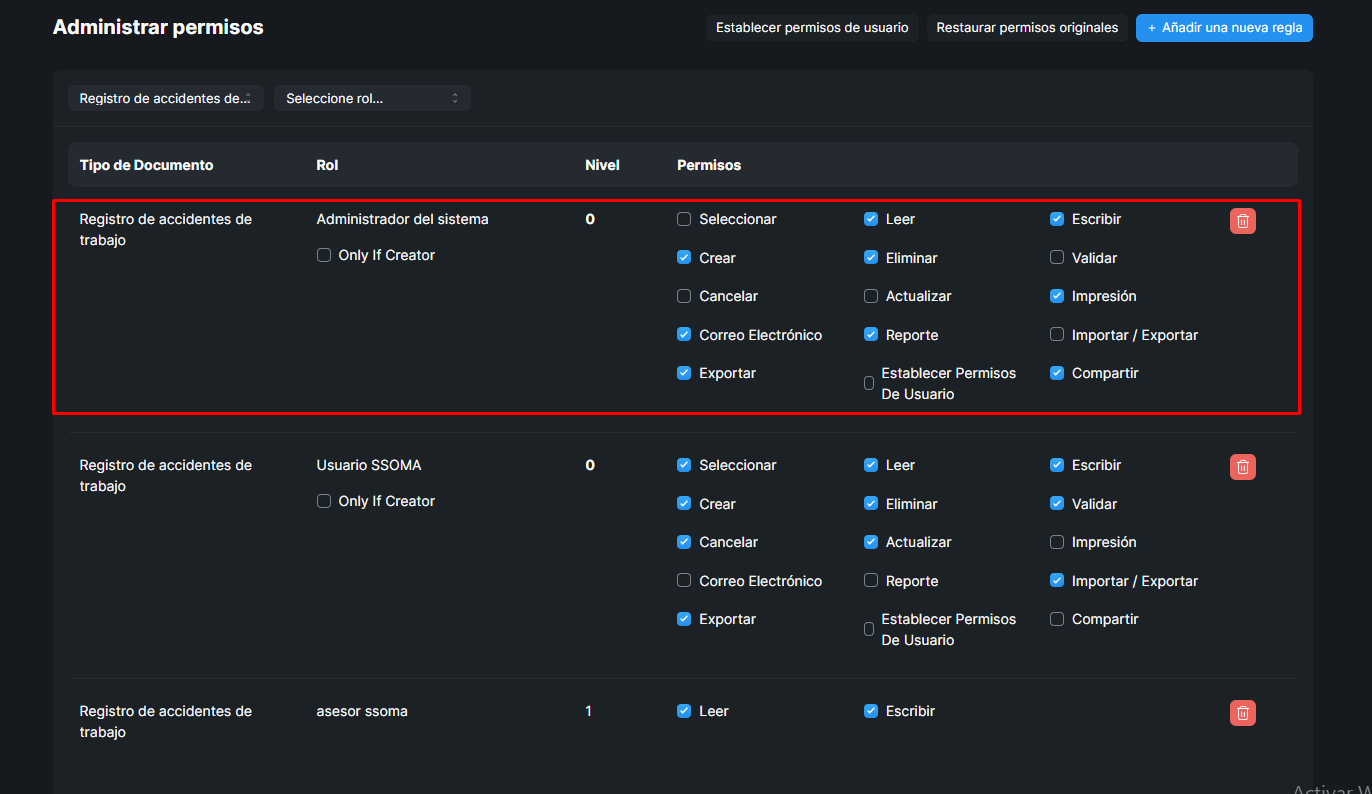Uncheck Escribir for the asesor ssoma role

click(x=871, y=711)
